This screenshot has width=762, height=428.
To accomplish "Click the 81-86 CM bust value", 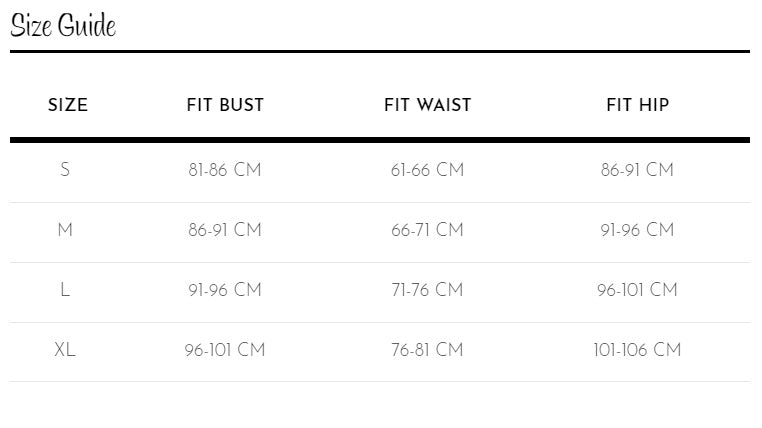I will (x=225, y=171).
